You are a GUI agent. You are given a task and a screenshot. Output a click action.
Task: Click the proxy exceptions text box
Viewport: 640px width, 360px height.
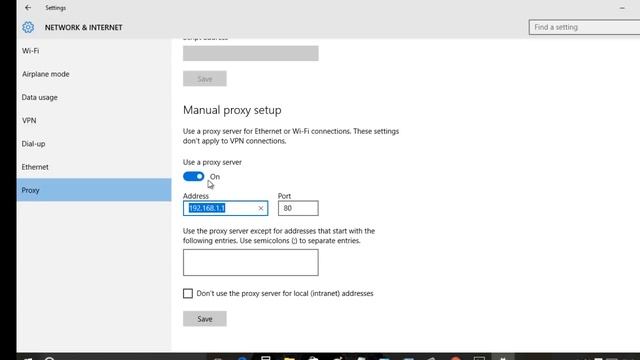coord(251,262)
